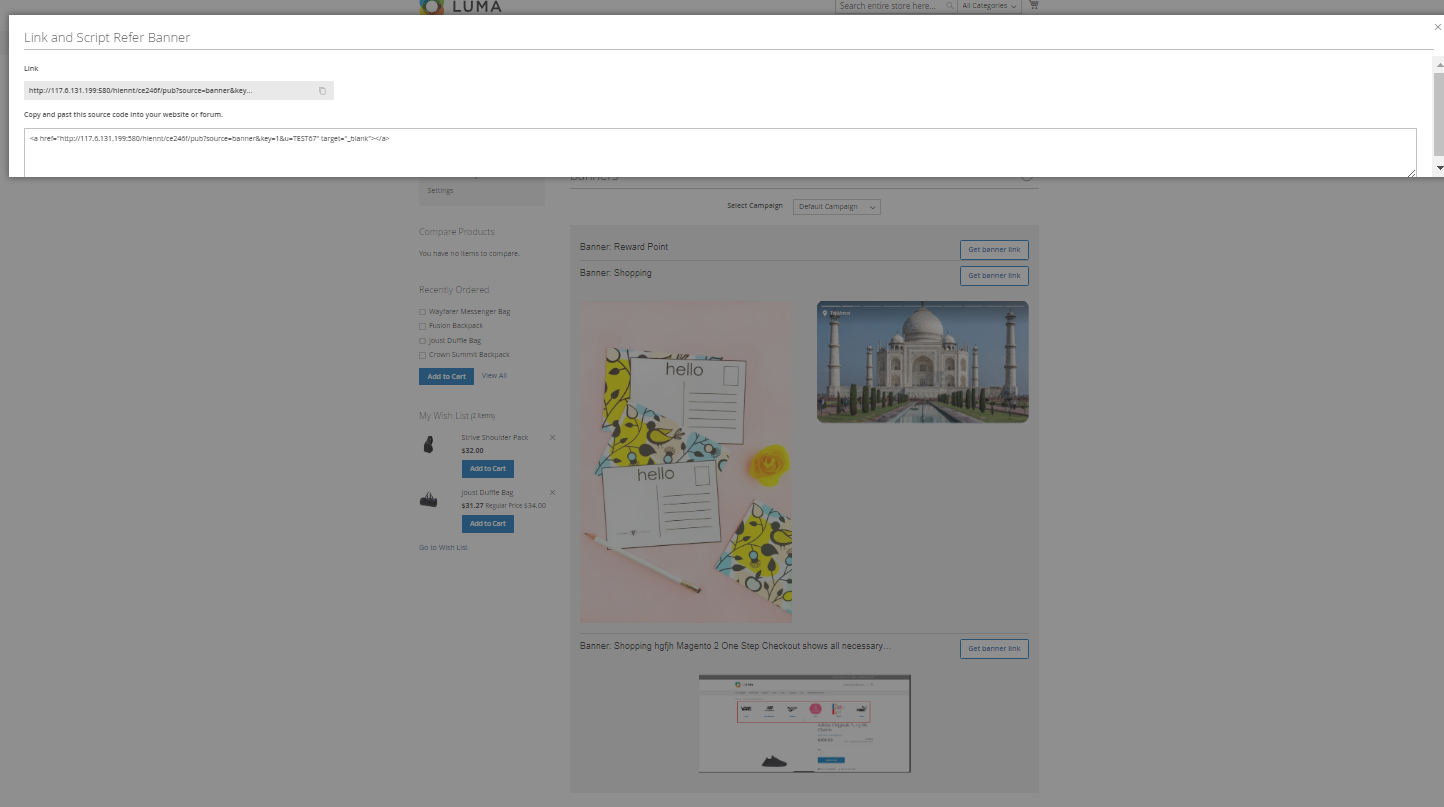Copy the banner link with the clipboard icon

[x=322, y=91]
